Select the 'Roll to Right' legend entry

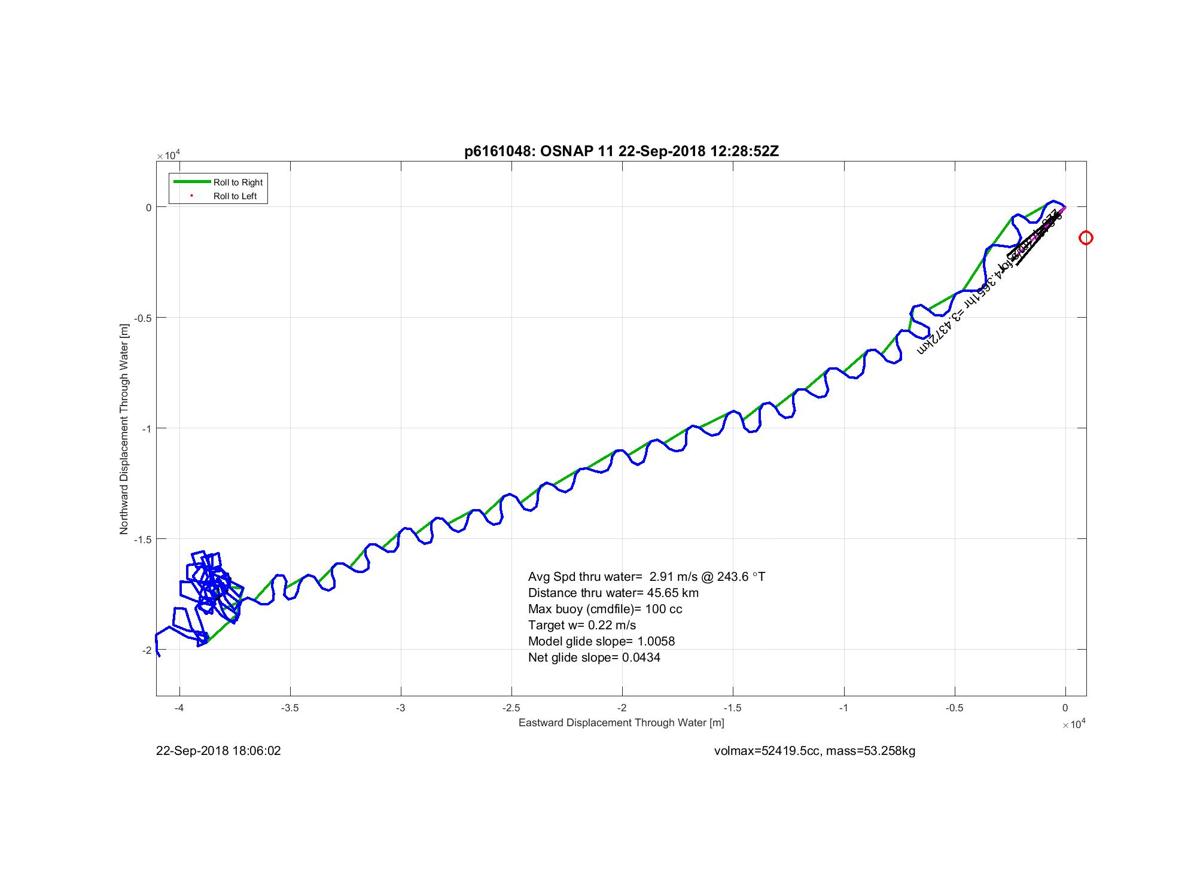click(218, 182)
